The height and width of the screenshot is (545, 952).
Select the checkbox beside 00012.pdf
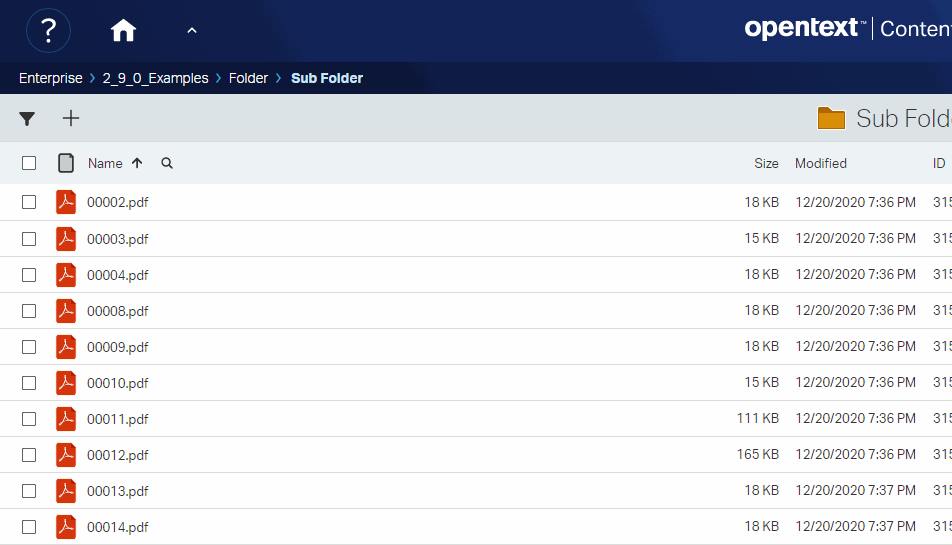(29, 455)
